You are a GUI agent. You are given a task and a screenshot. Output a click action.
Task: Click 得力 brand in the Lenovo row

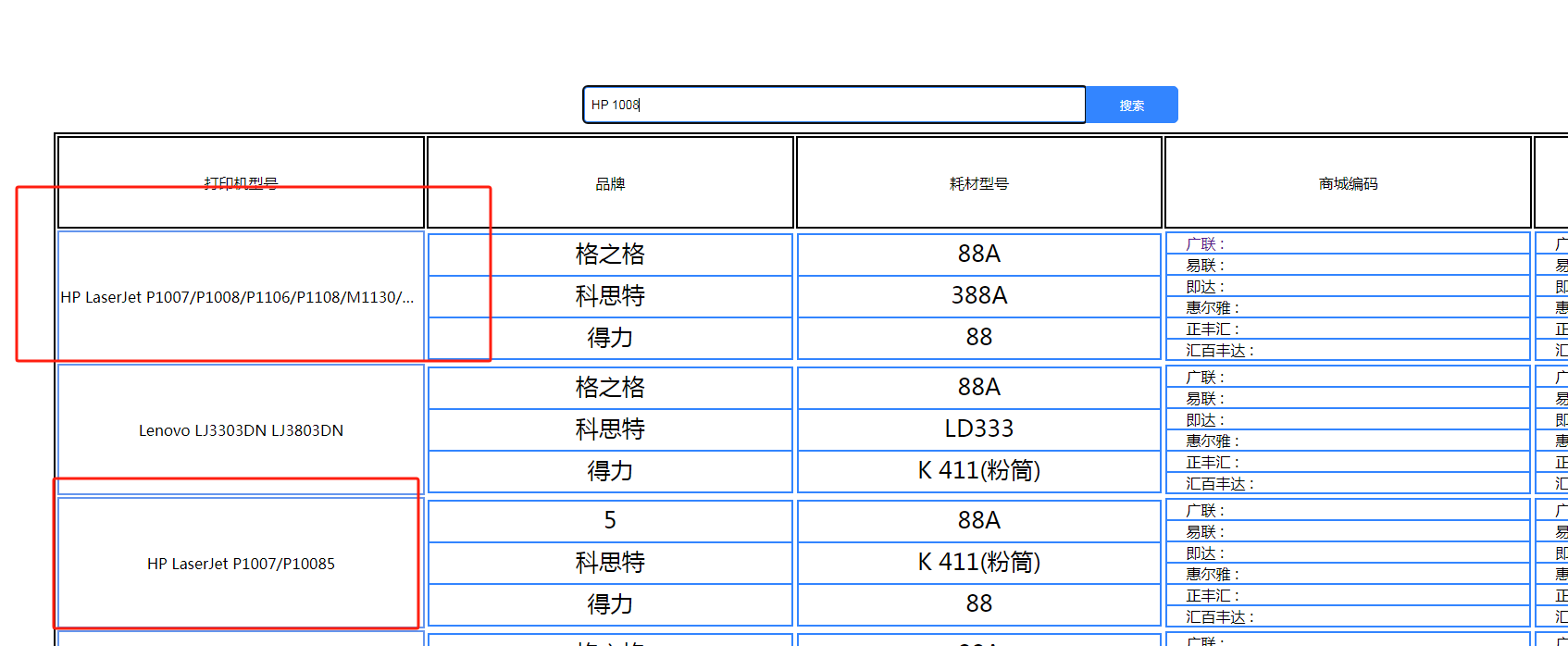click(x=610, y=471)
